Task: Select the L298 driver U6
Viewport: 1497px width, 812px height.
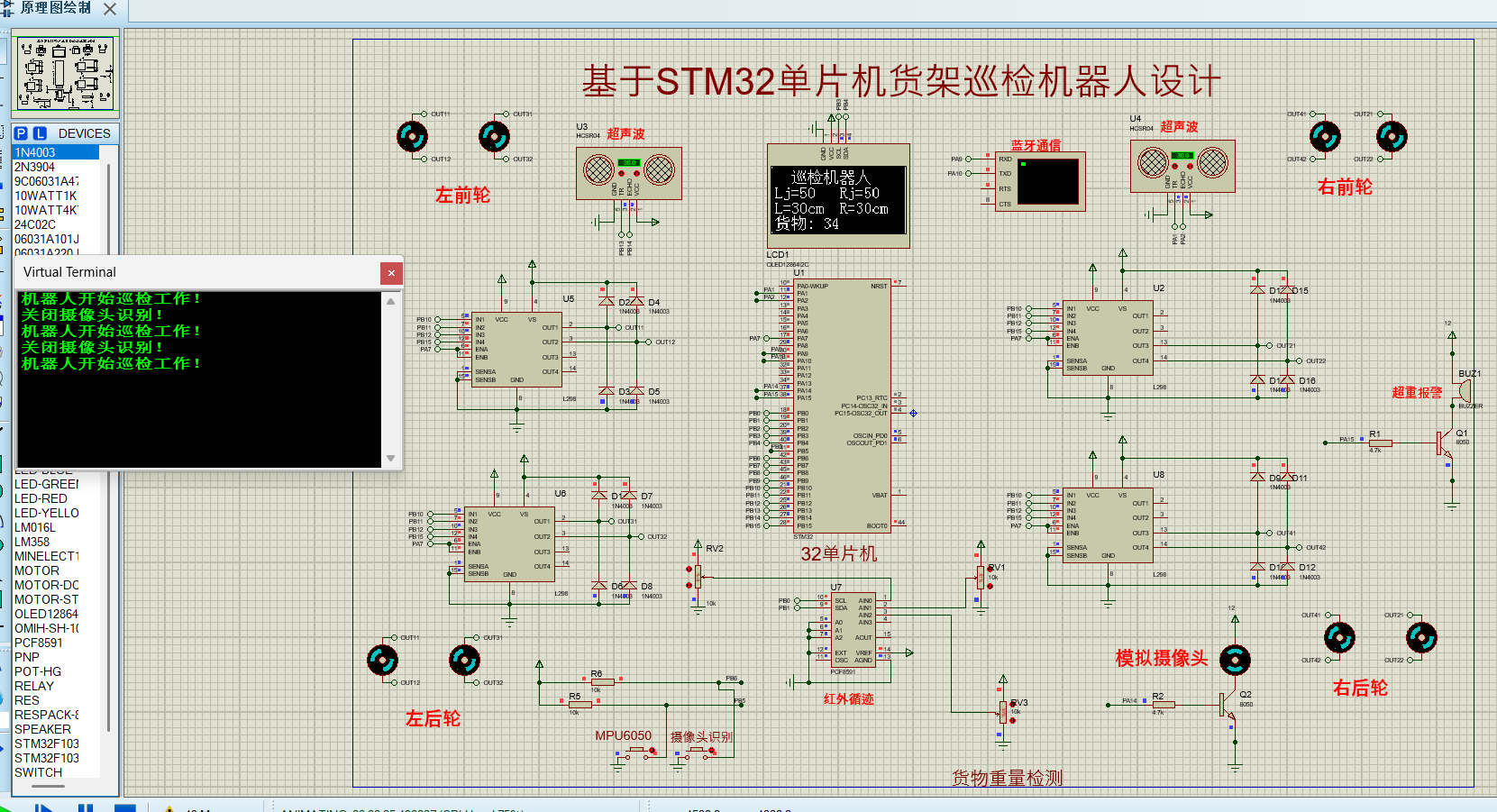Action: [510, 543]
